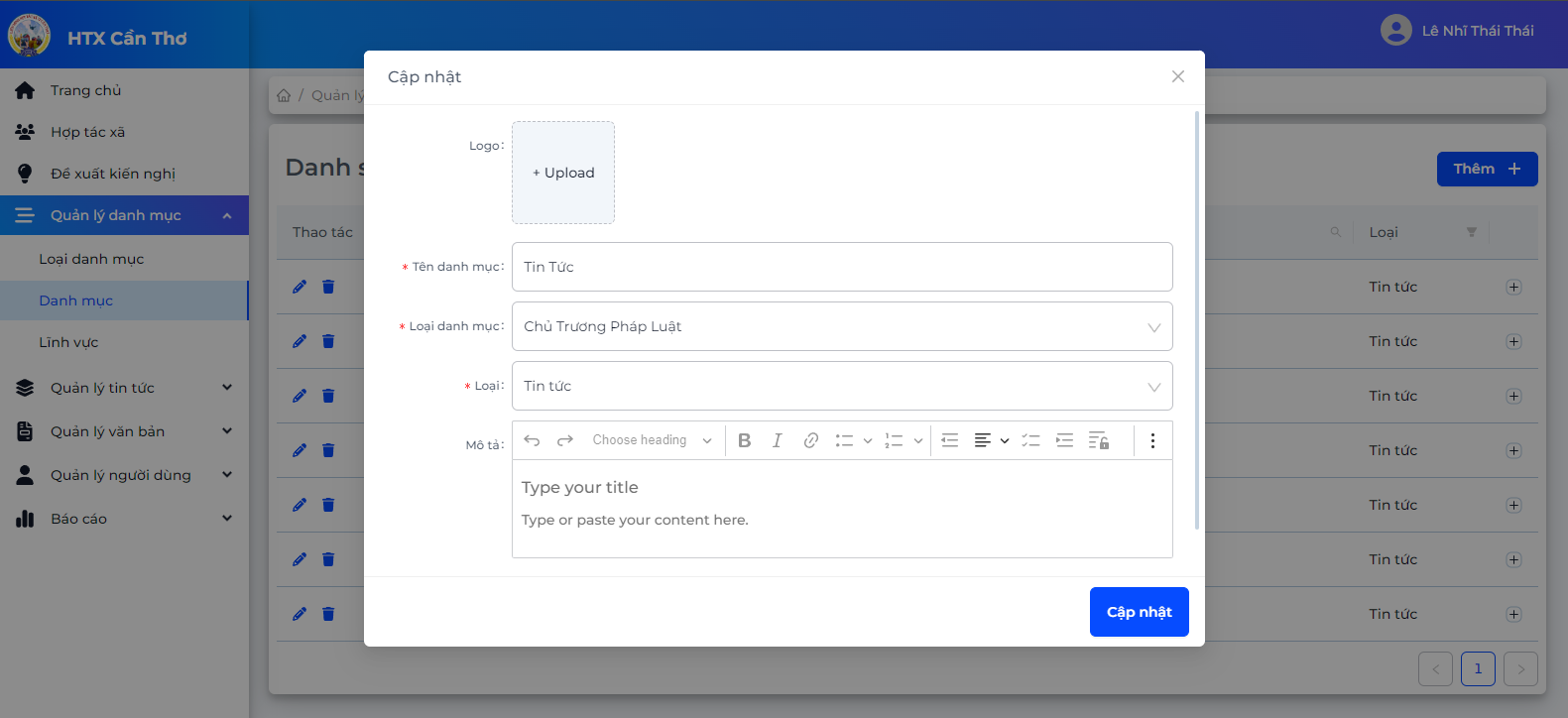
Task: Focus the Tên danh mục text field
Action: click(842, 267)
